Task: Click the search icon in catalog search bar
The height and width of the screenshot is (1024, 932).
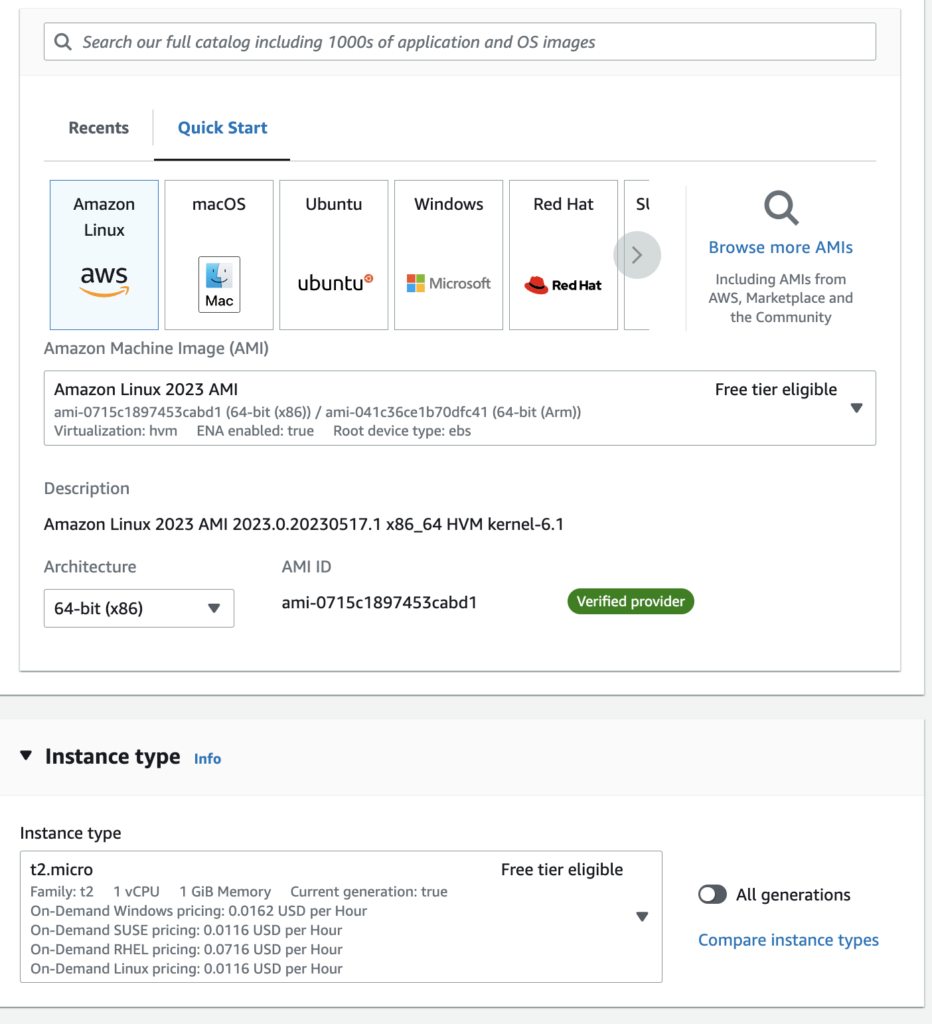Action: click(64, 42)
